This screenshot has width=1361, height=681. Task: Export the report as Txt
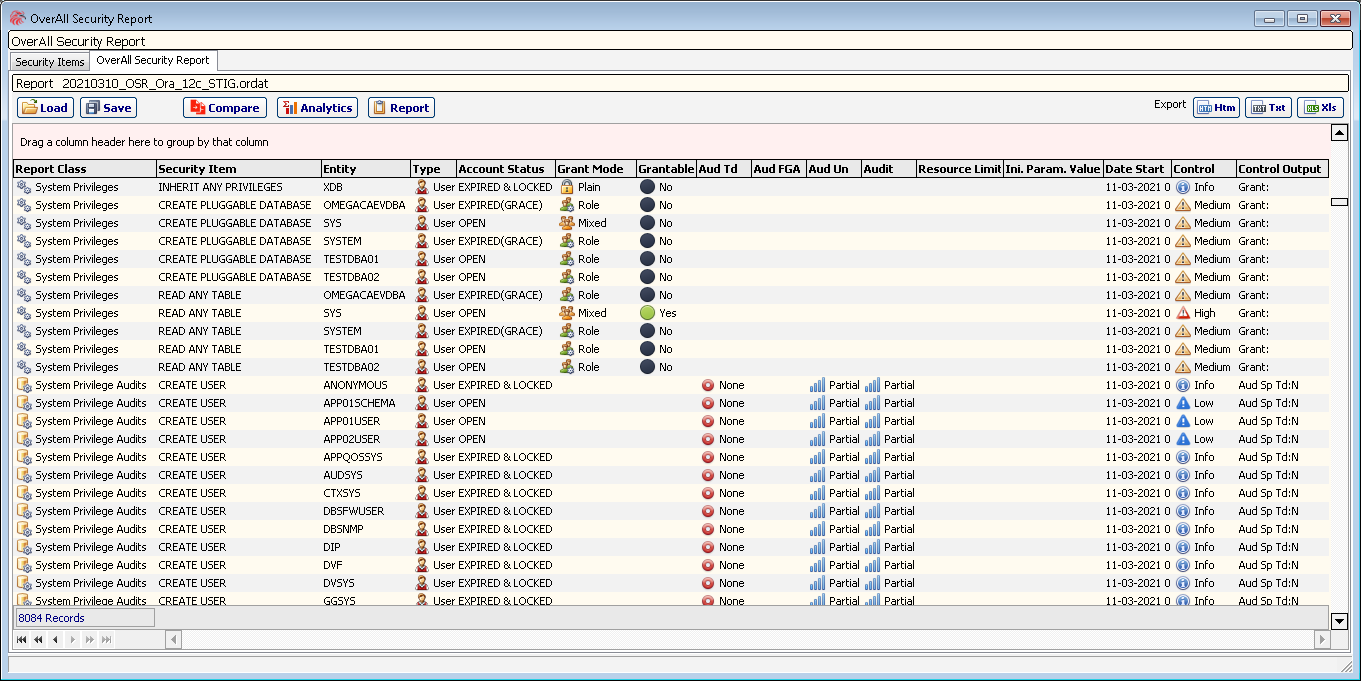1268,108
